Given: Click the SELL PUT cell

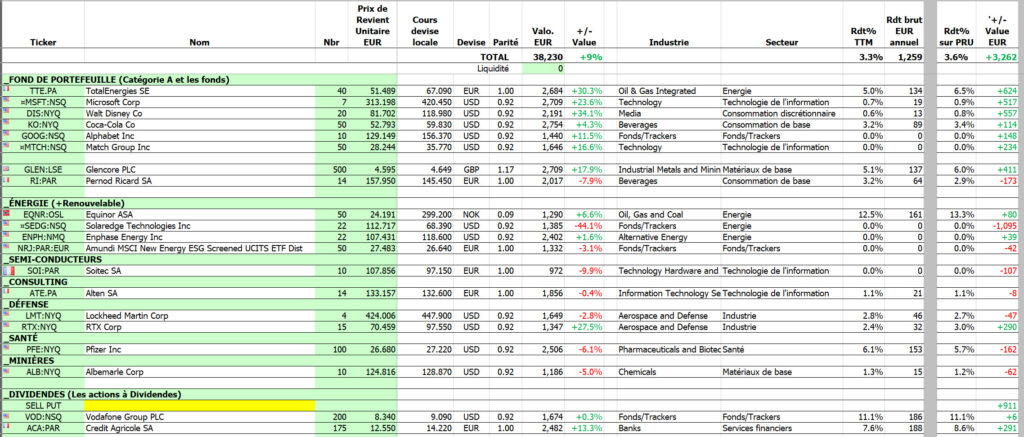Looking at the screenshot, I should pos(43,406).
